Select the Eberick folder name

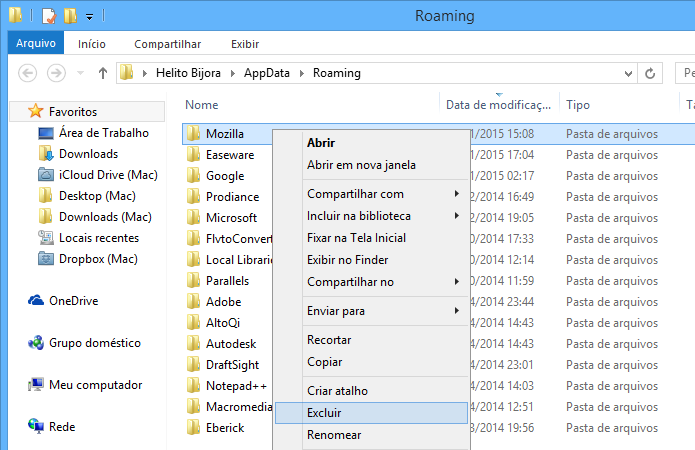point(225,427)
